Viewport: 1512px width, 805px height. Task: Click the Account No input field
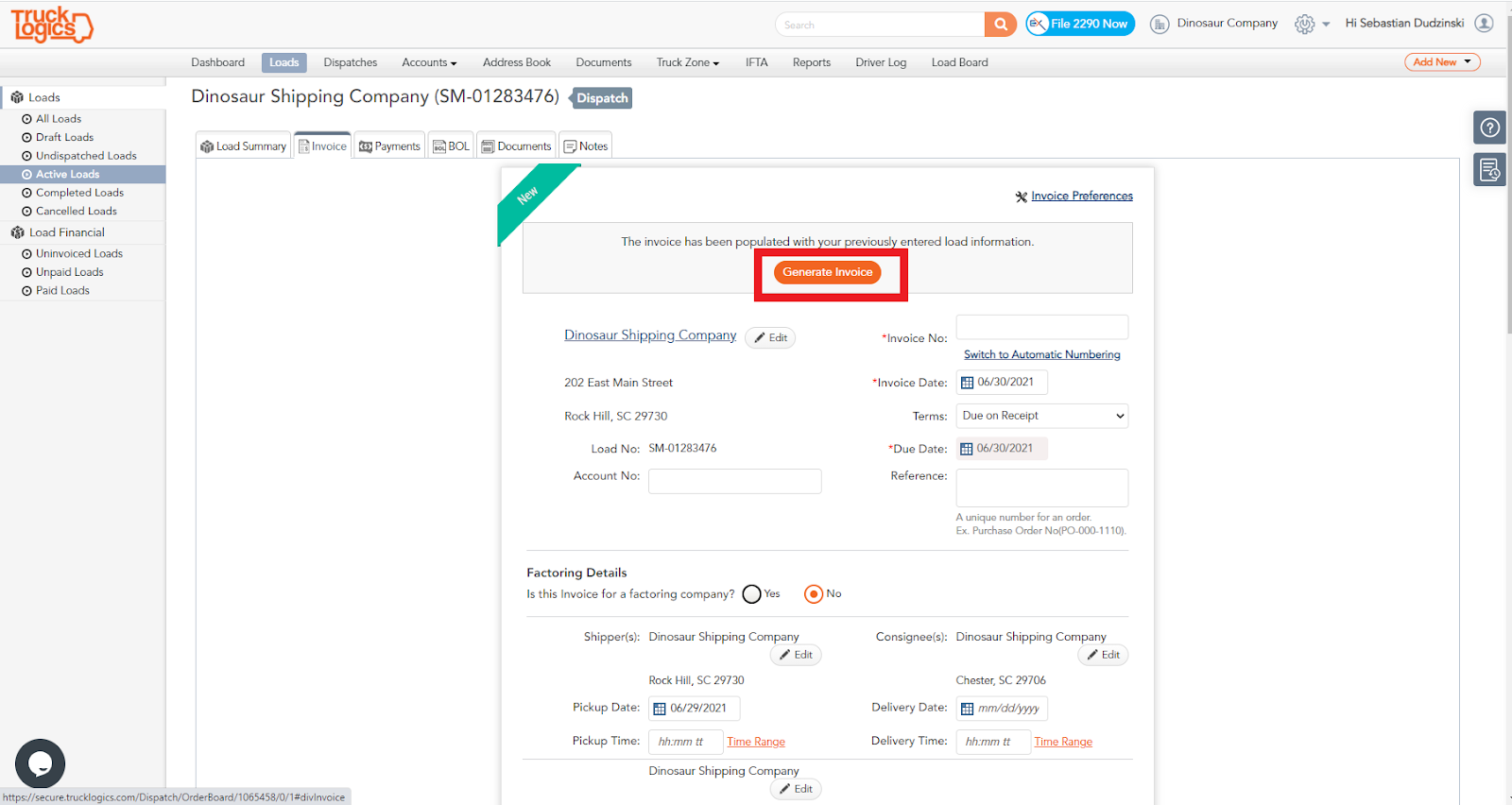click(x=735, y=481)
